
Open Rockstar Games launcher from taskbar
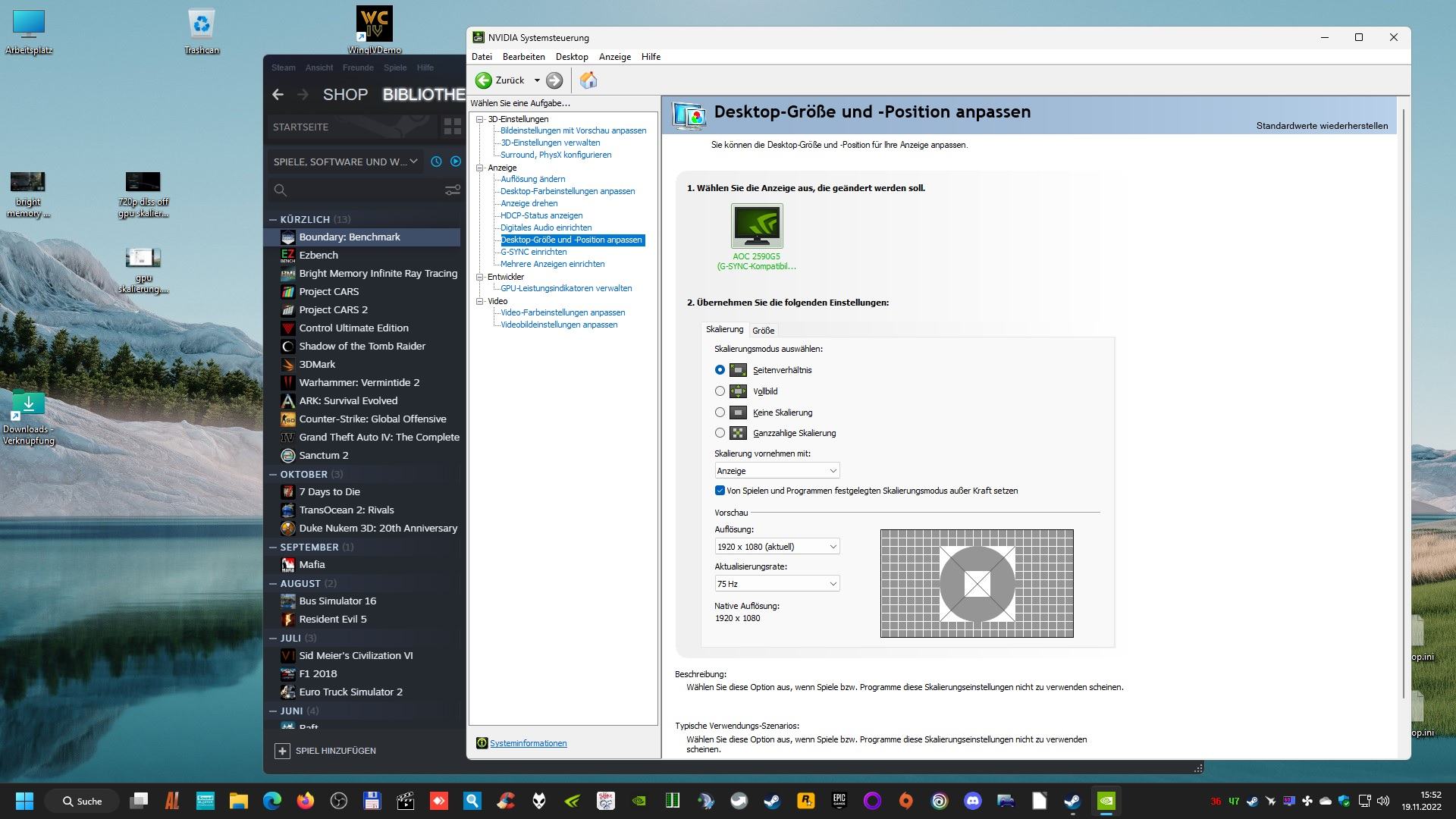805,801
